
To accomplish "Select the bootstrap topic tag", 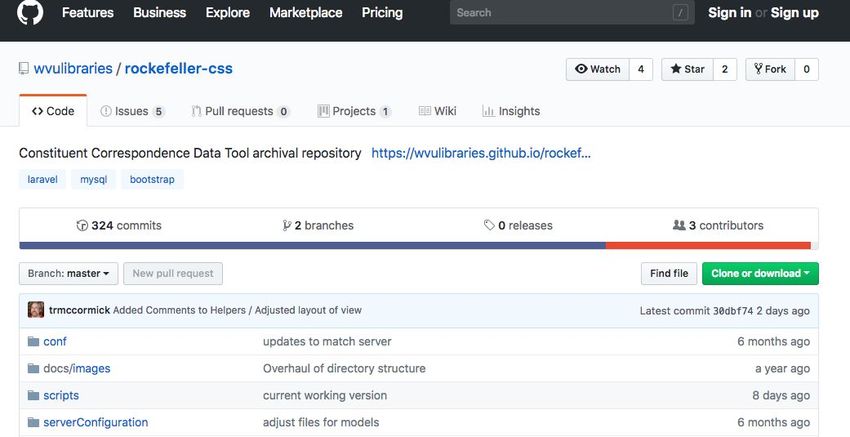I will (x=152, y=179).
